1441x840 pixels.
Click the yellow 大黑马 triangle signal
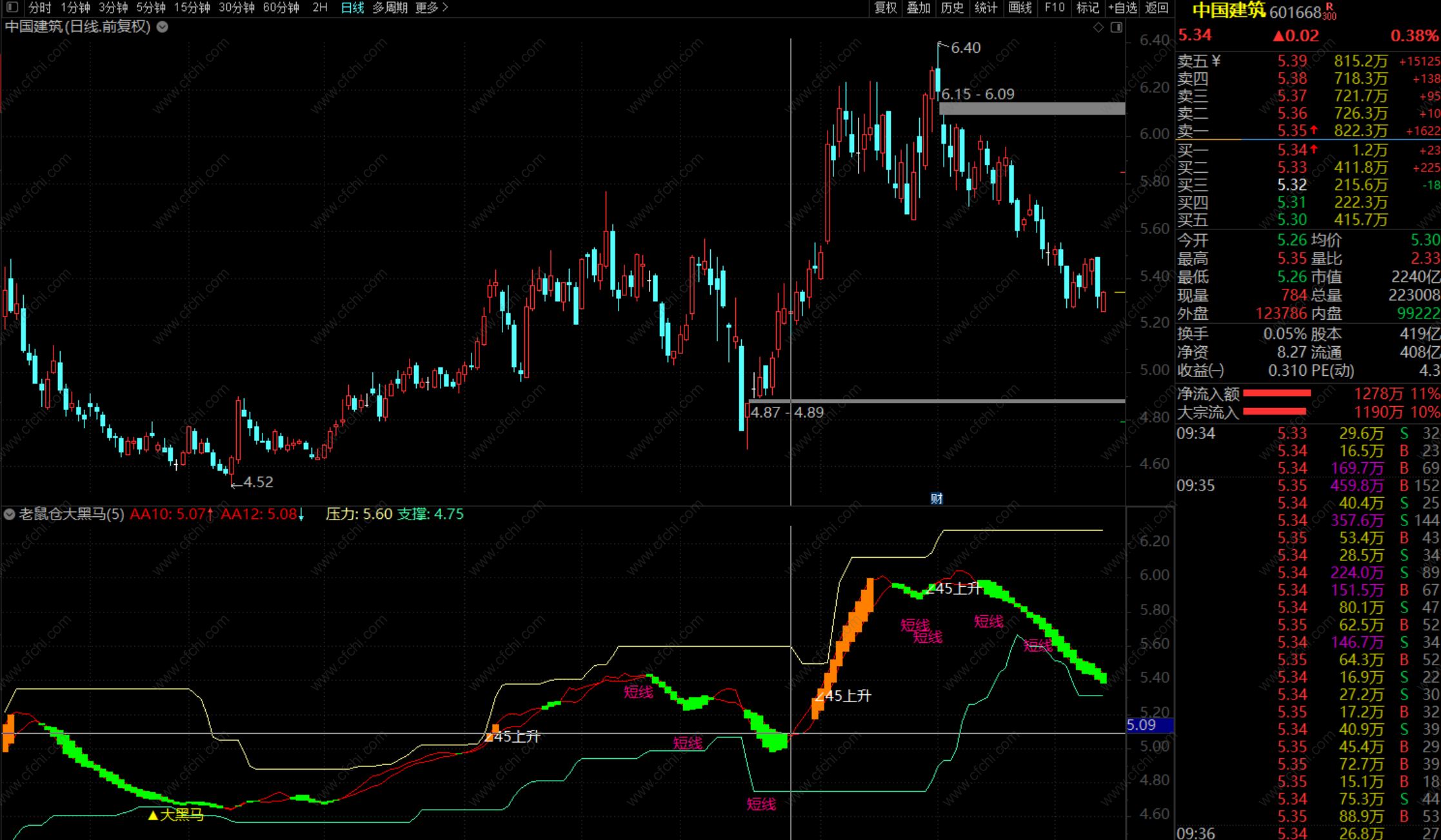[153, 816]
